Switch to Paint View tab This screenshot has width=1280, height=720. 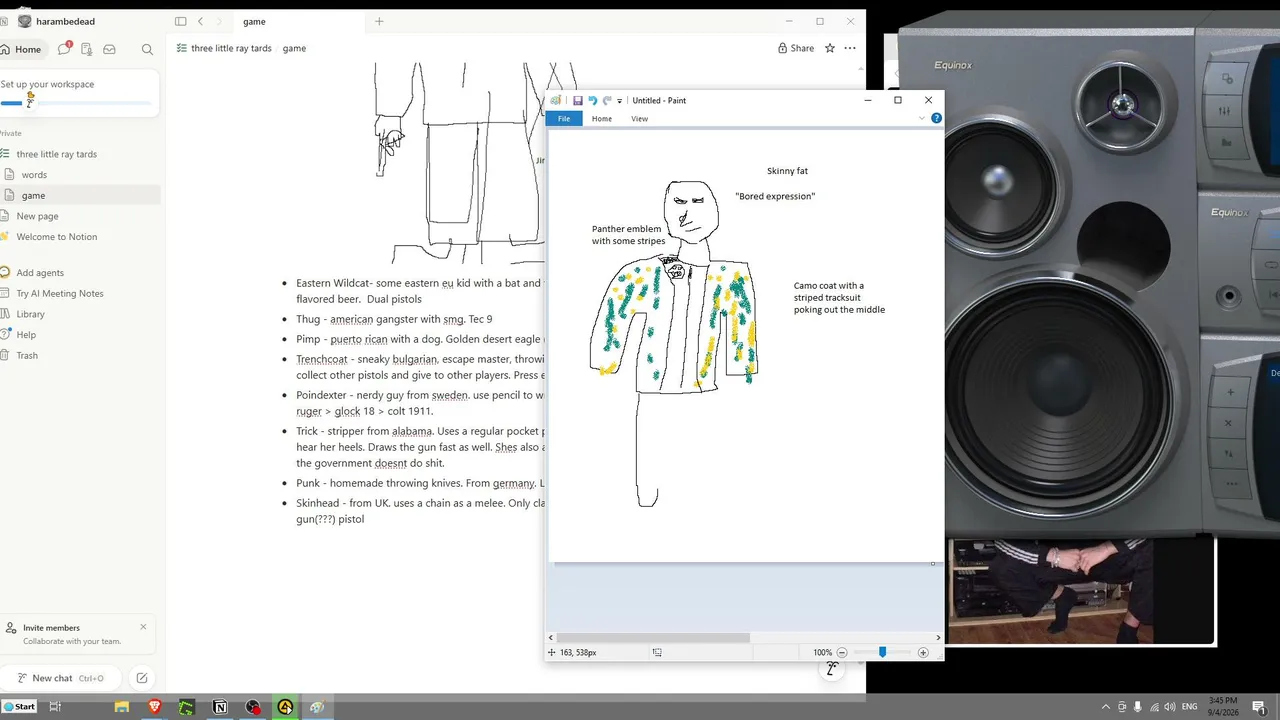pos(640,118)
